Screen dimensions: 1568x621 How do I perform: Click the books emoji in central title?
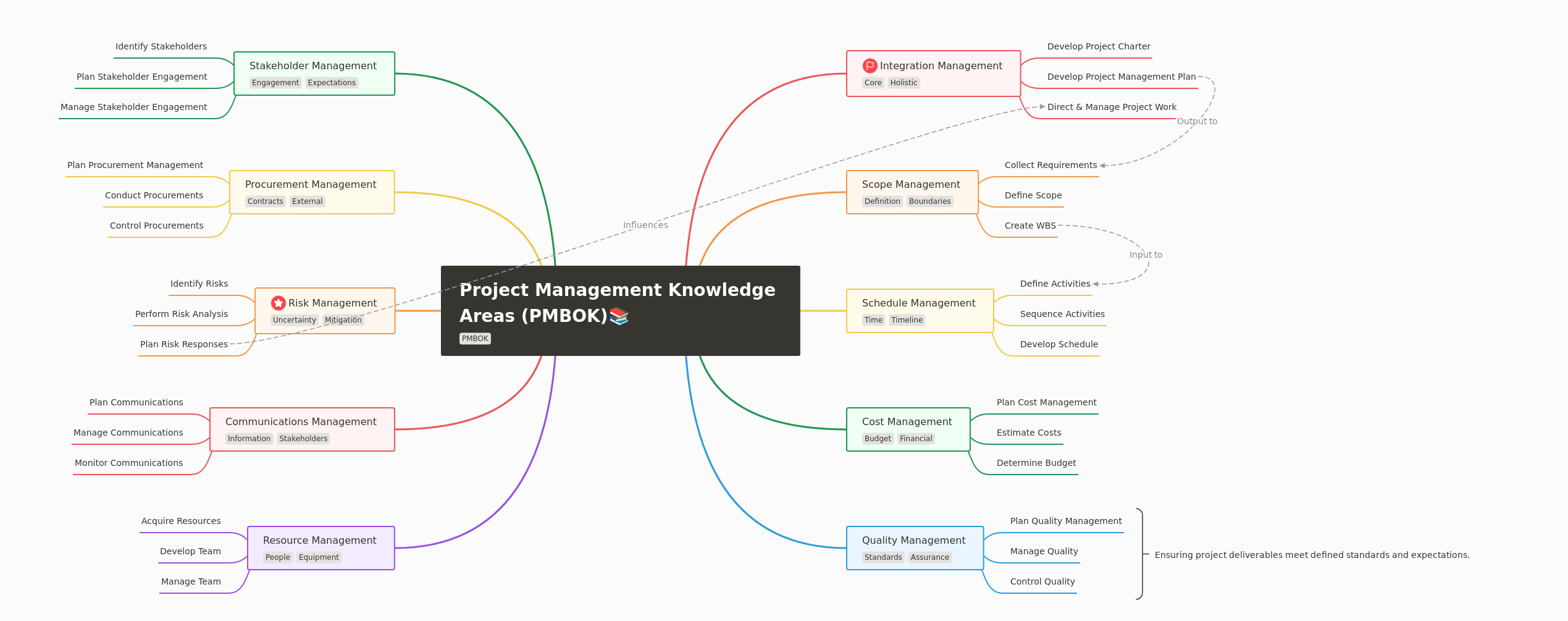(x=619, y=316)
